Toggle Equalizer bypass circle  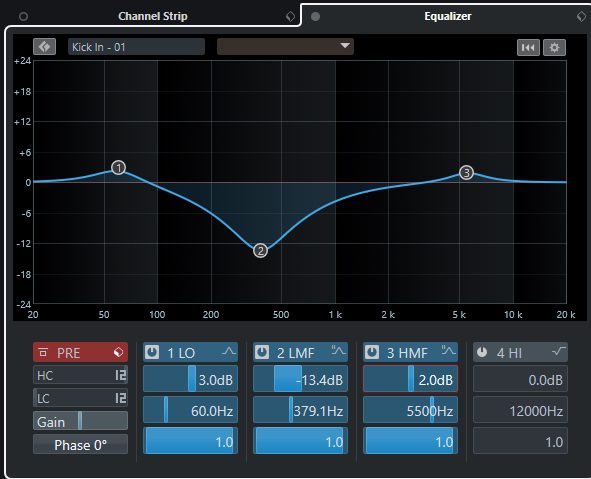316,17
